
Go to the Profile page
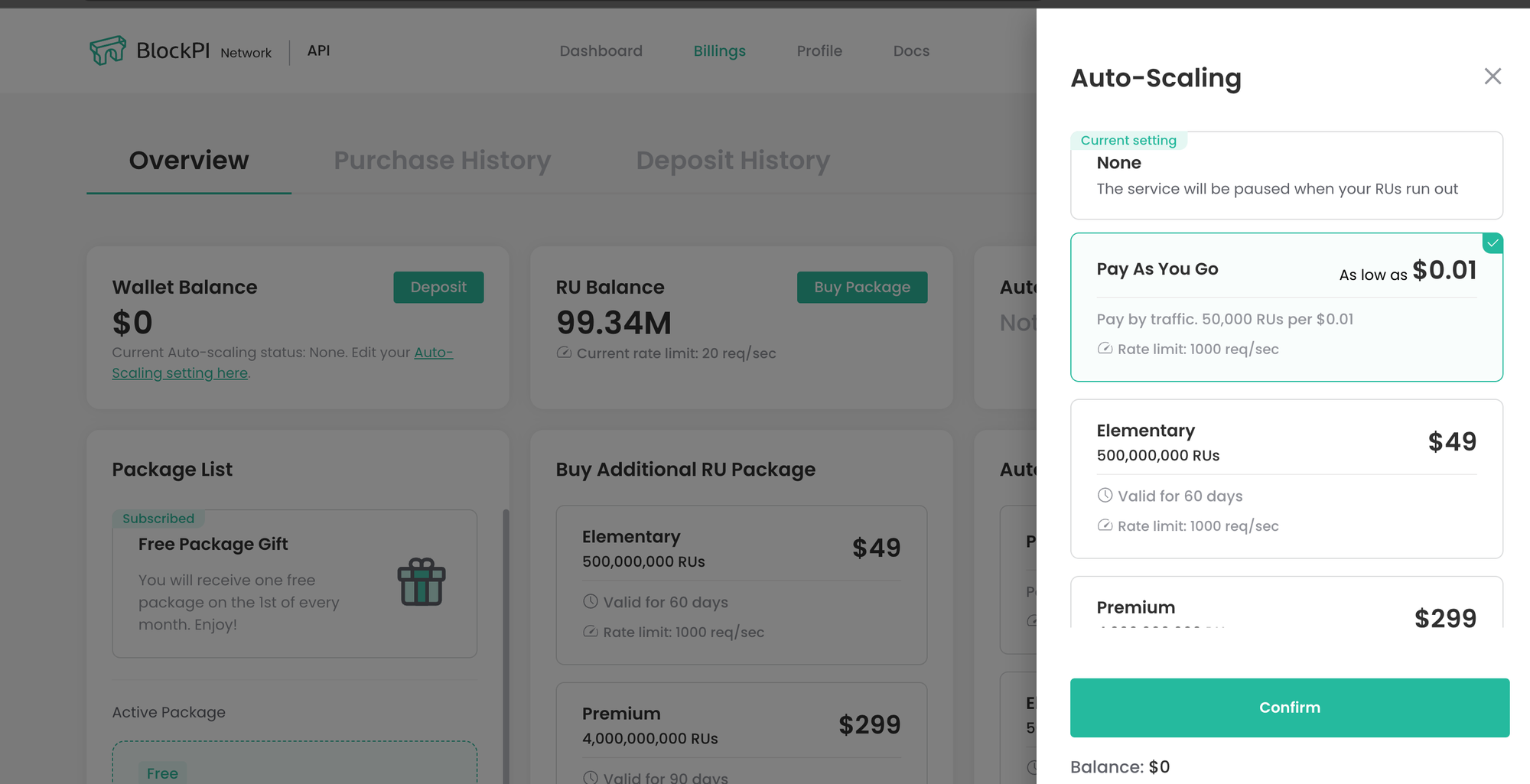[x=819, y=51]
